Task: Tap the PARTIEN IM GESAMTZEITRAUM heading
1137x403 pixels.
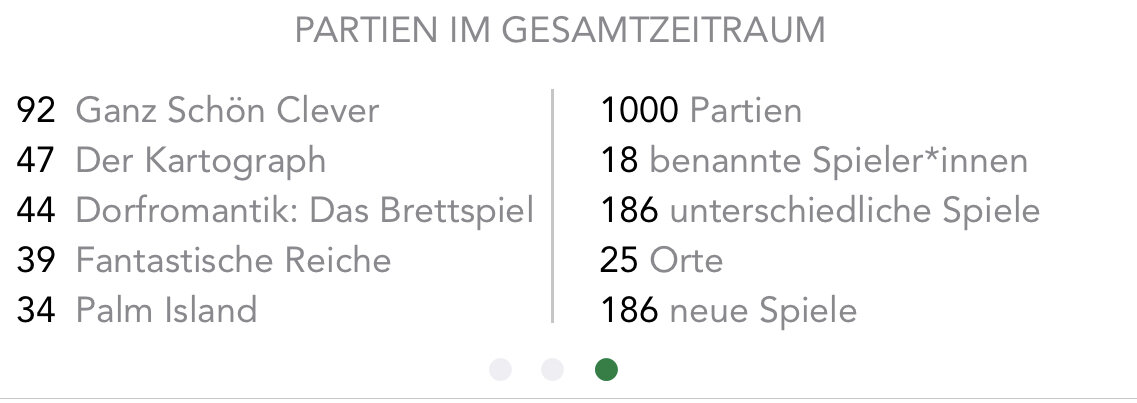Action: click(x=560, y=31)
